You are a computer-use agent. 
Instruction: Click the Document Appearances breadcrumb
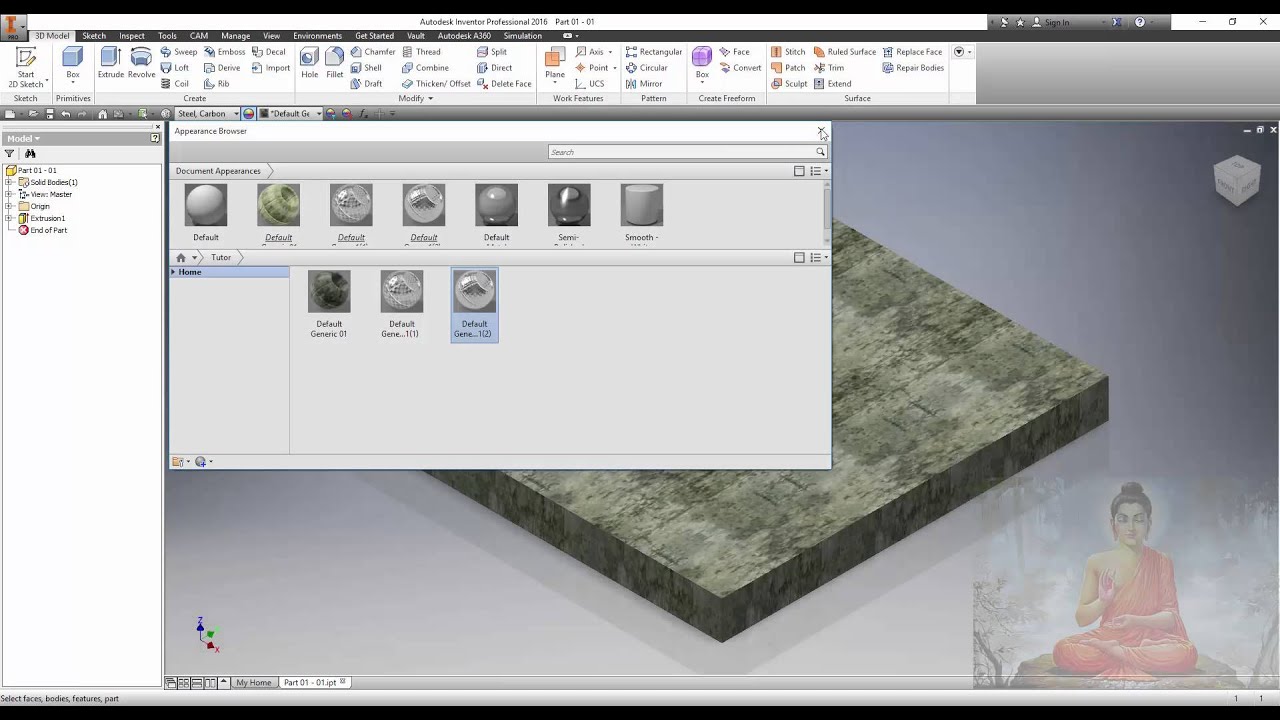218,171
